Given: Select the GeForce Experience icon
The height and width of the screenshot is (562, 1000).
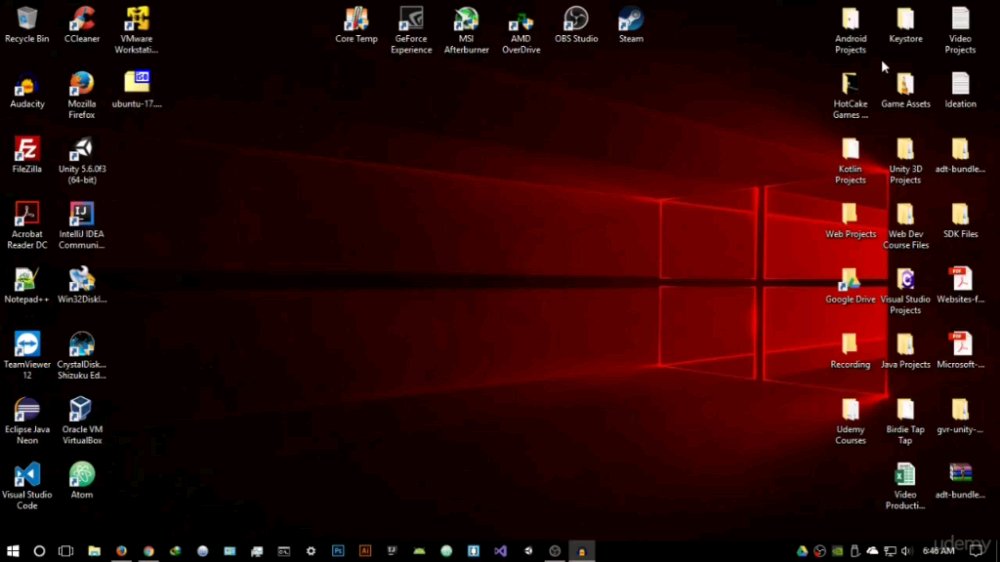Looking at the screenshot, I should [411, 30].
